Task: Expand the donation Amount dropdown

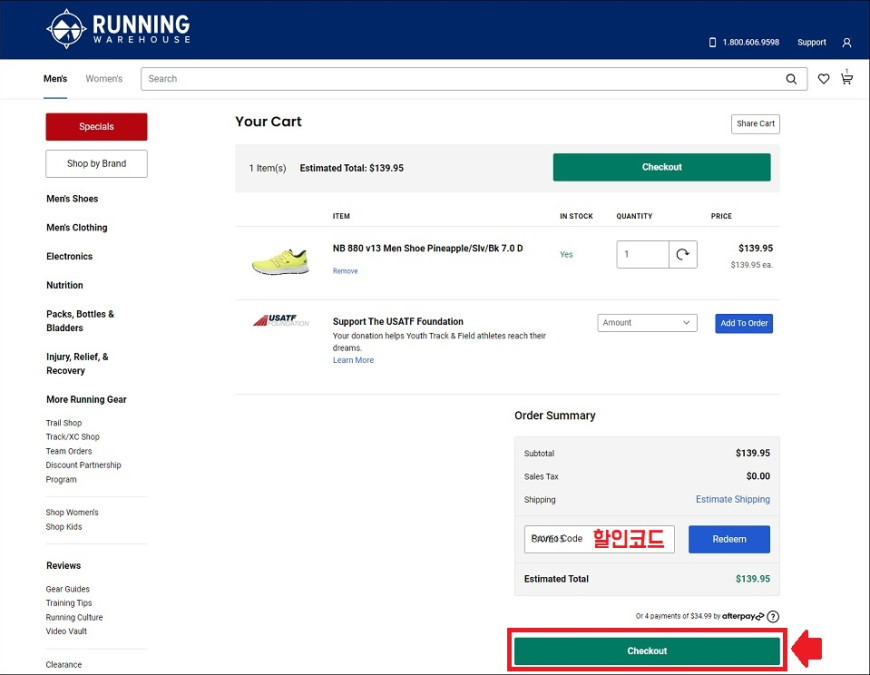Action: tap(647, 323)
